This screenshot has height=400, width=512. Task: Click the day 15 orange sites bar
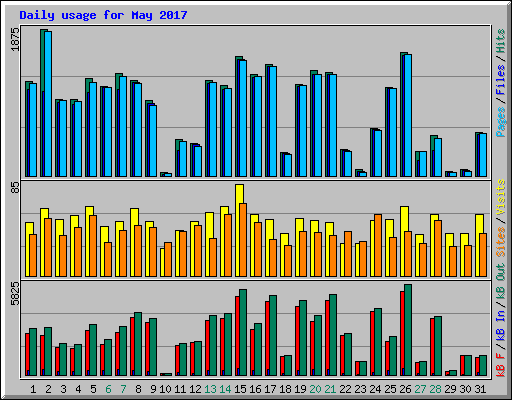click(243, 240)
